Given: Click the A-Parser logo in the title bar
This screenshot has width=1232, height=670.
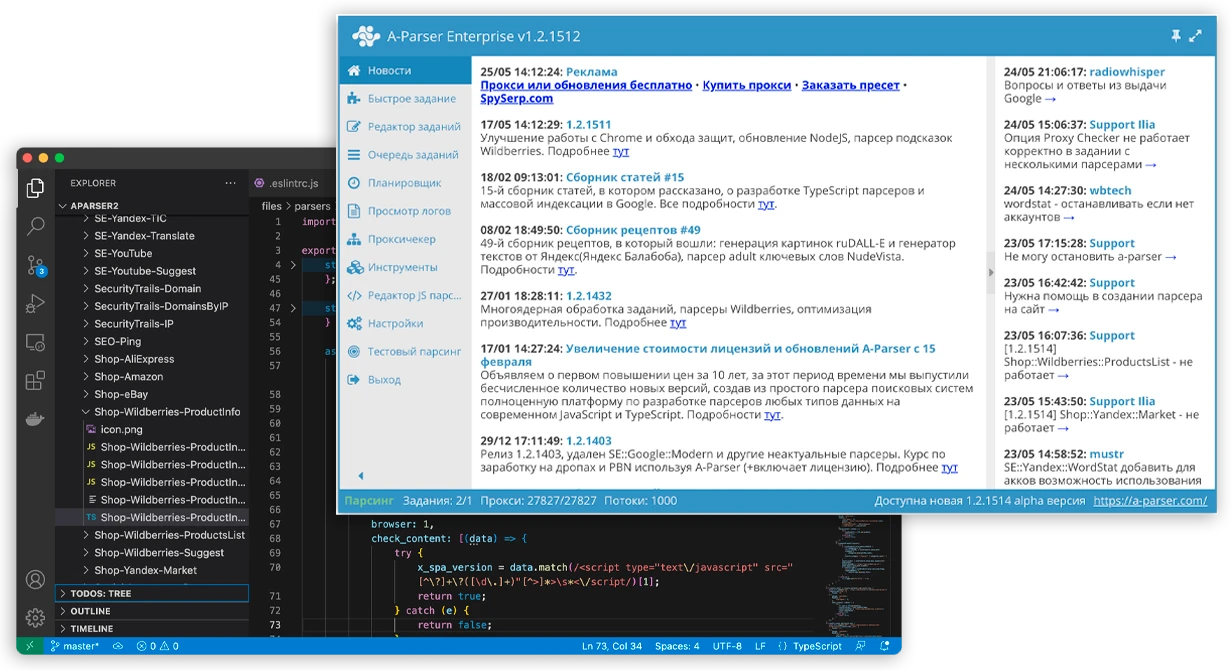Looking at the screenshot, I should click(366, 37).
